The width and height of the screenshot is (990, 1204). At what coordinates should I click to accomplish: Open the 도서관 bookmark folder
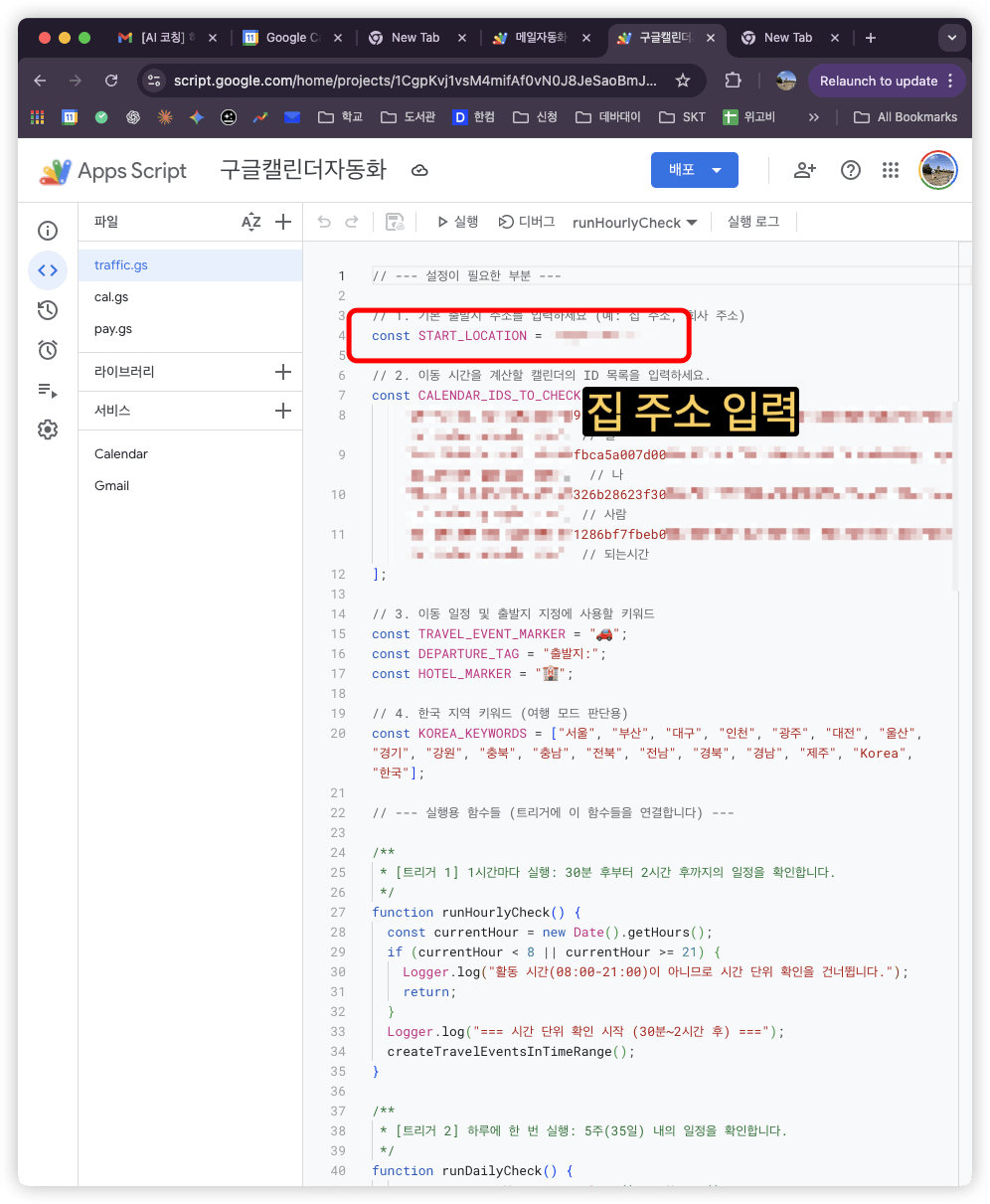click(408, 117)
